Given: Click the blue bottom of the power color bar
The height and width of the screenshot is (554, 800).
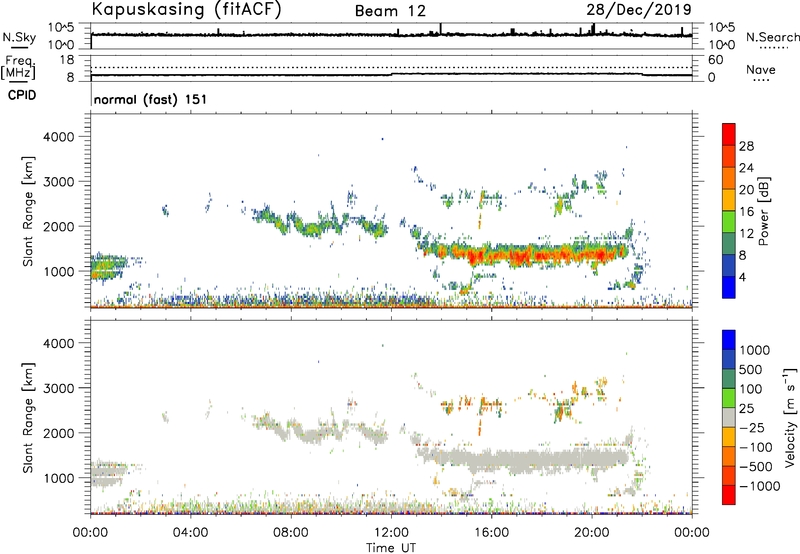Looking at the screenshot, I should (x=729, y=287).
